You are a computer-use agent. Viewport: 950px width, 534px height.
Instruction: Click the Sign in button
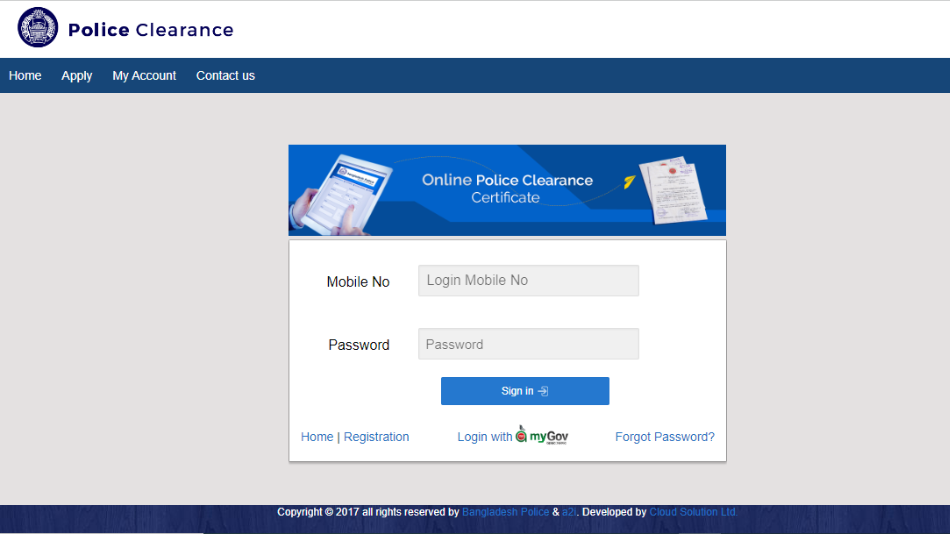point(525,391)
